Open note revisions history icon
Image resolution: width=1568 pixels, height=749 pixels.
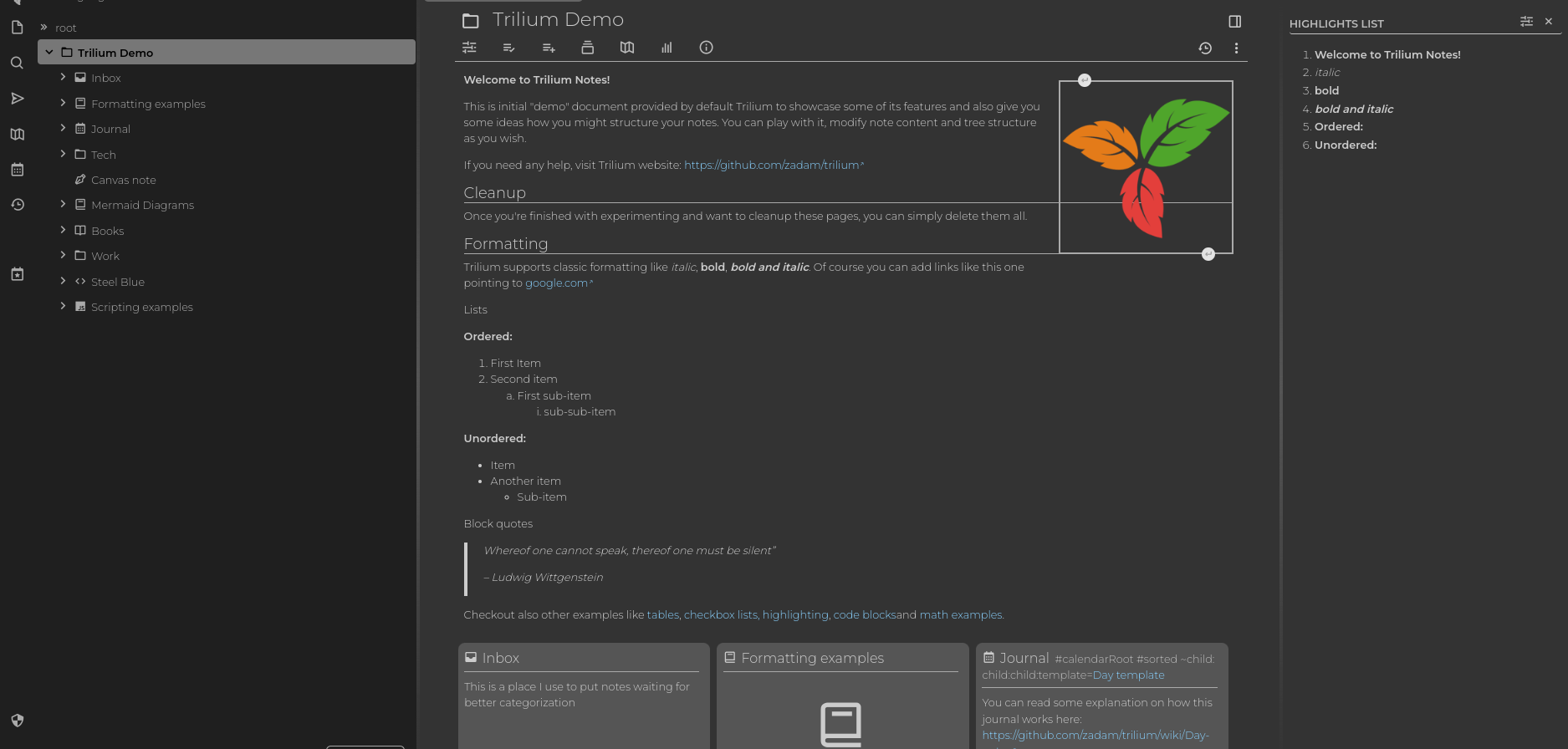pos(1205,48)
